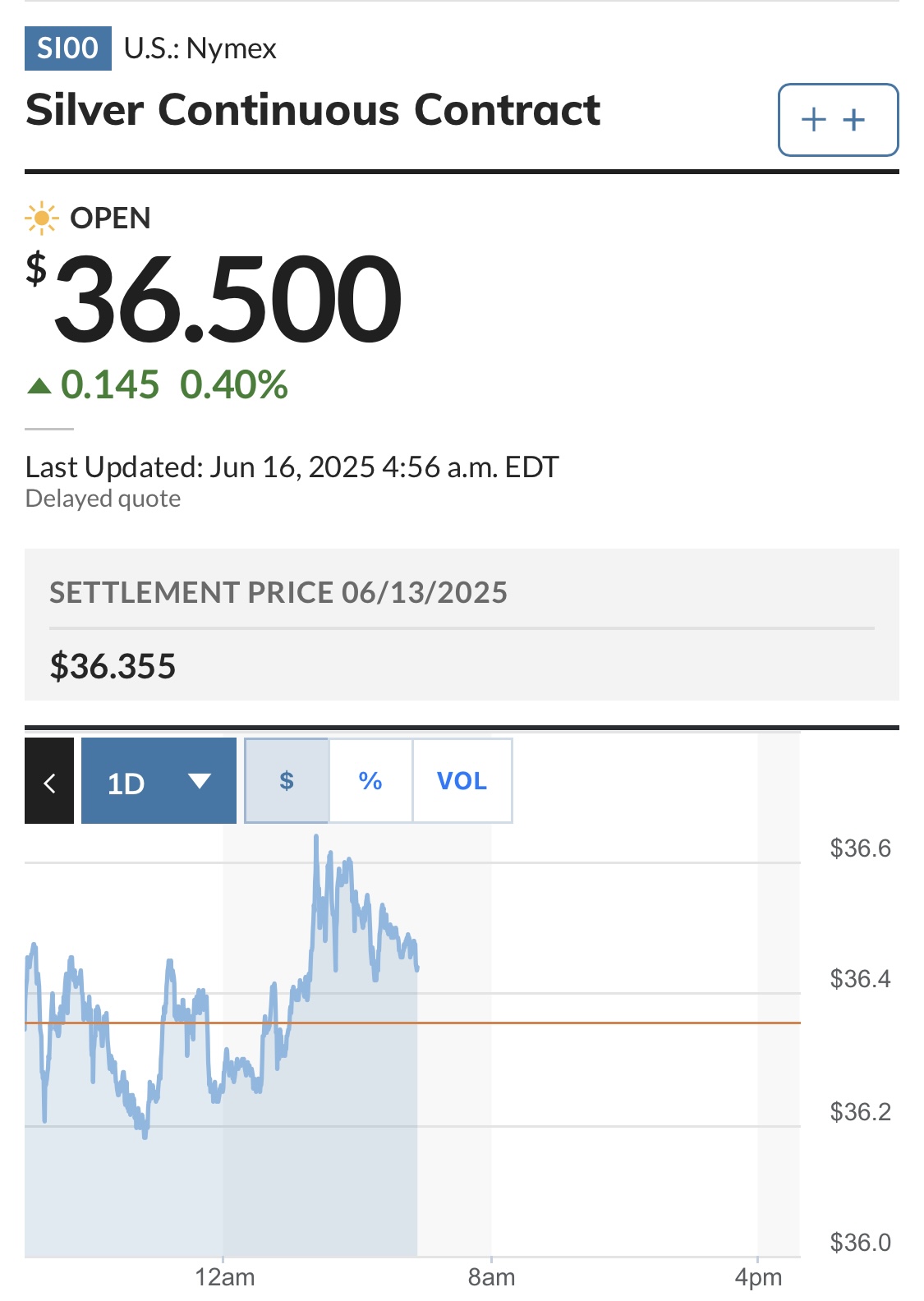Click the plus-plus watchlist button
This screenshot has height=1301, width=924.
[x=838, y=120]
